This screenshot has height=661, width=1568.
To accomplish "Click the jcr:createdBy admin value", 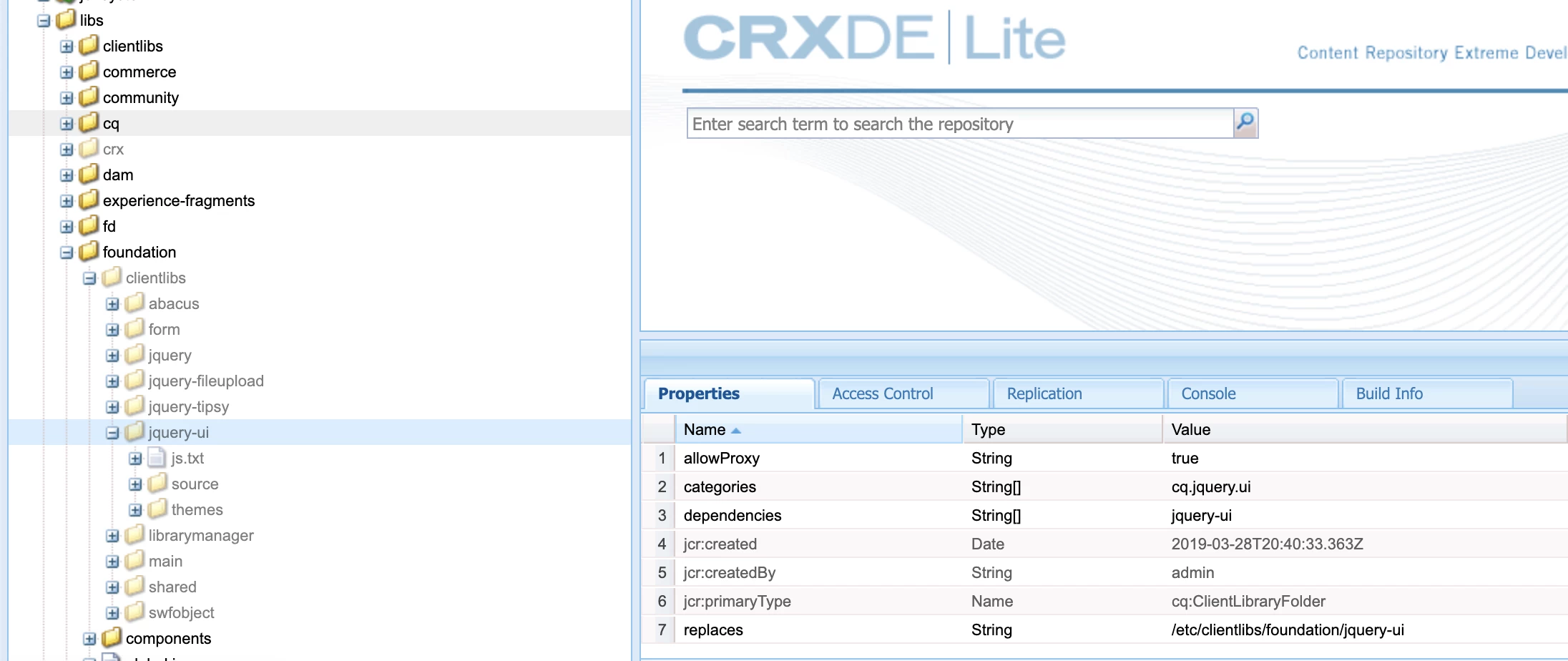I will pos(1192,572).
